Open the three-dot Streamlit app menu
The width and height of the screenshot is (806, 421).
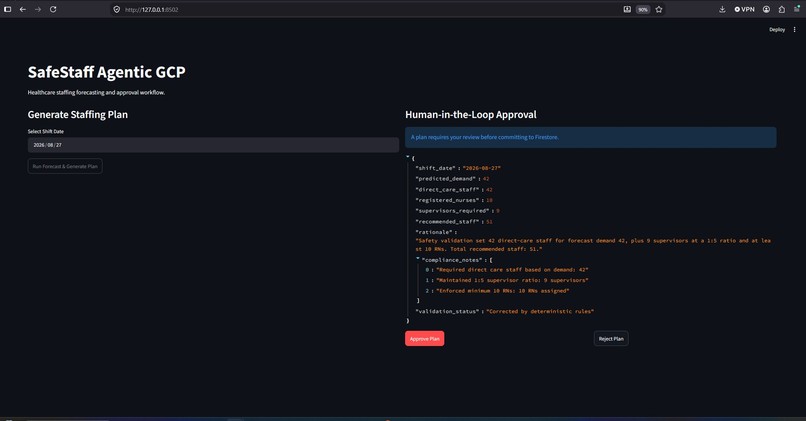point(795,30)
